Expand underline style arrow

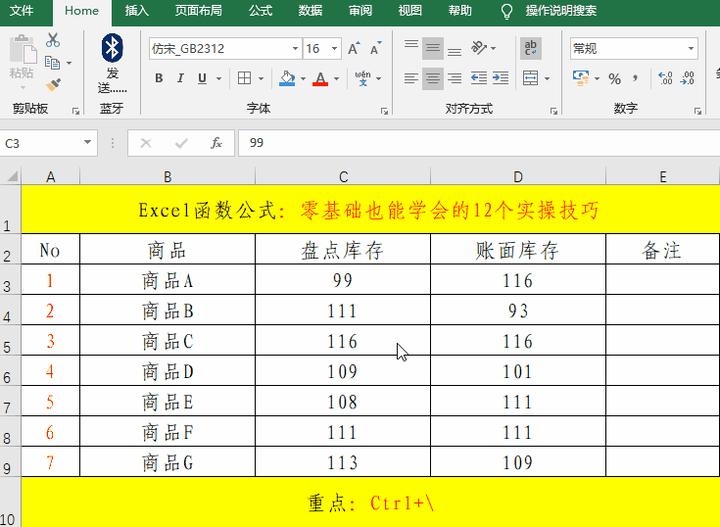[219, 79]
